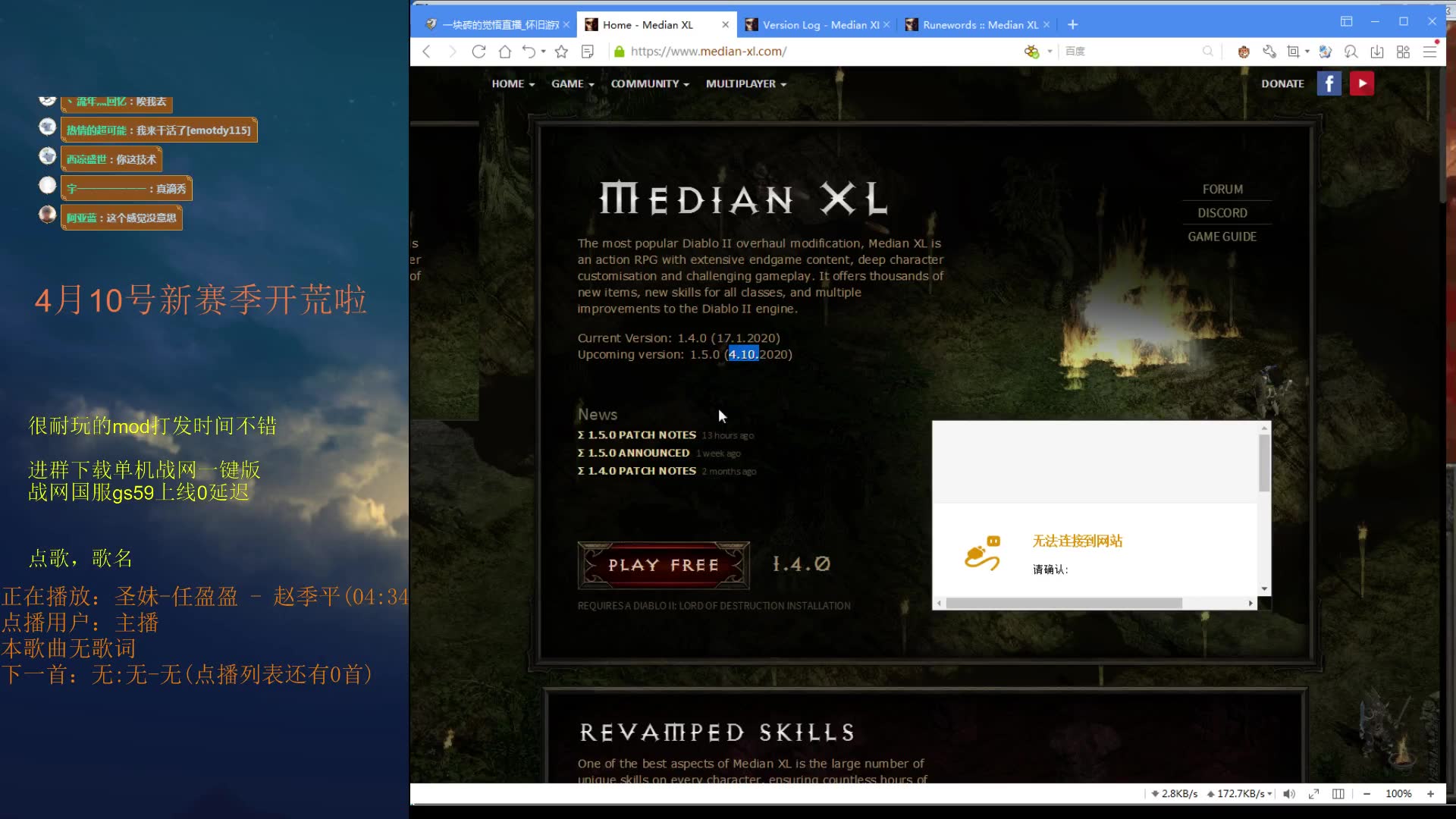1456x819 pixels.
Task: Open the HOME dropdown menu
Action: click(513, 84)
